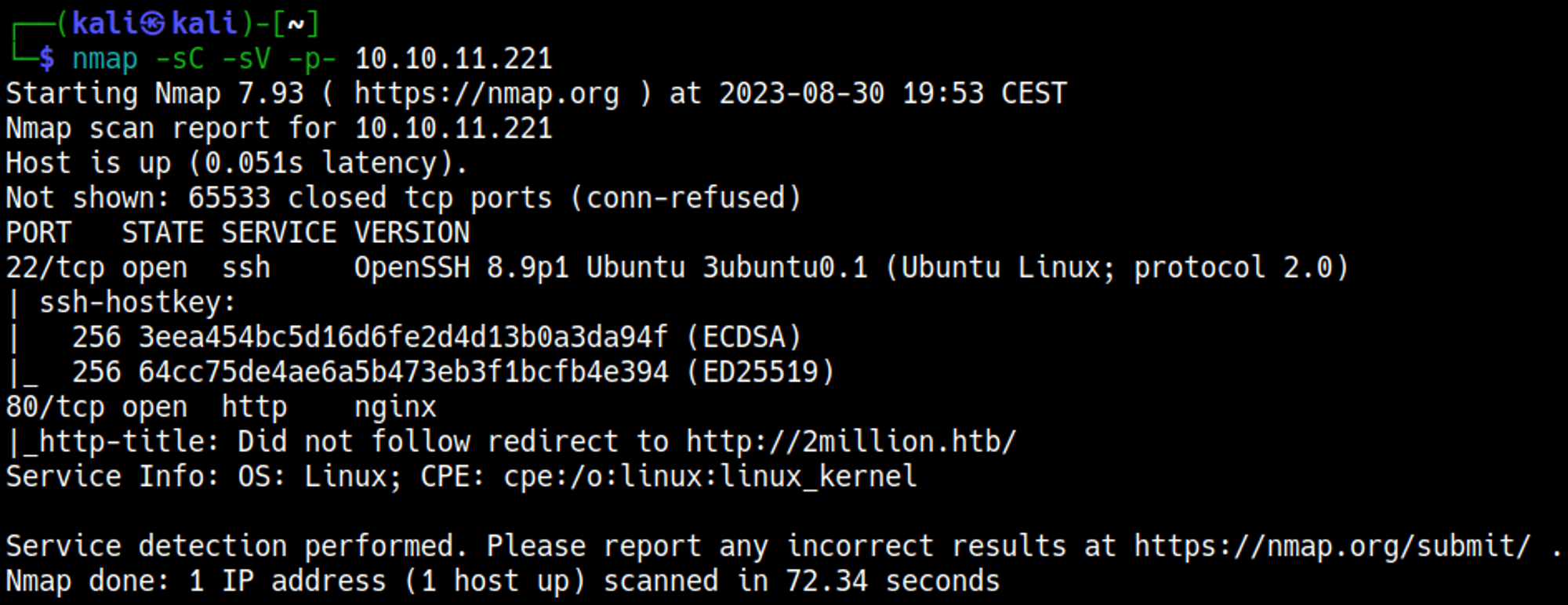Click the cpe:/o:linux:linux_kernel text
Viewport: 1568px width, 605px height.
click(x=710, y=476)
